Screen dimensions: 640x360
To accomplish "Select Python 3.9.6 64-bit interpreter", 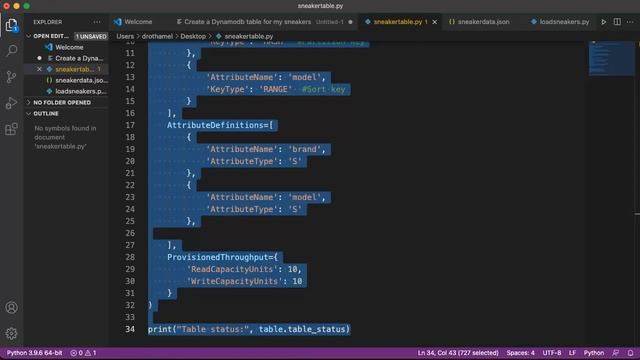I will [35, 353].
